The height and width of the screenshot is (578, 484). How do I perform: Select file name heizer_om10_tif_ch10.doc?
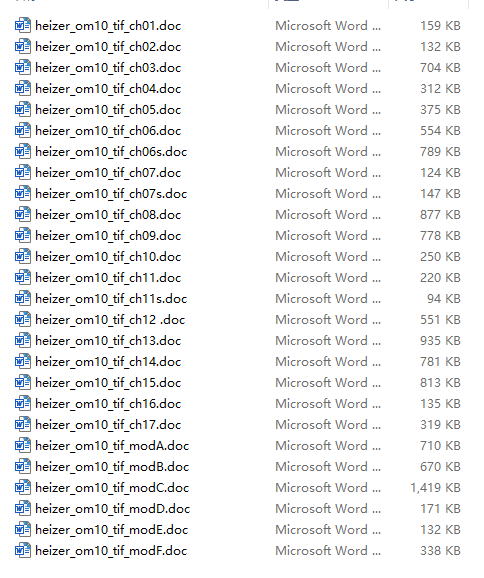click(108, 257)
